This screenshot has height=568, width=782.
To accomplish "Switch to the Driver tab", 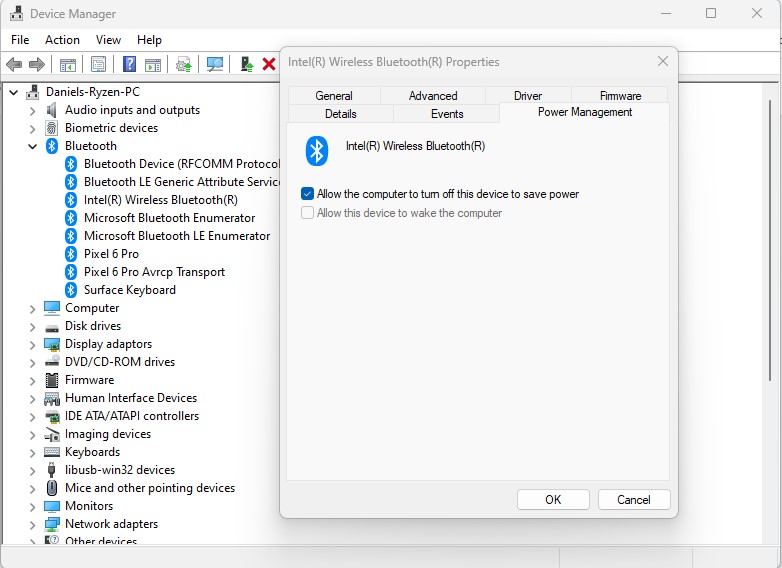I will coord(528,95).
